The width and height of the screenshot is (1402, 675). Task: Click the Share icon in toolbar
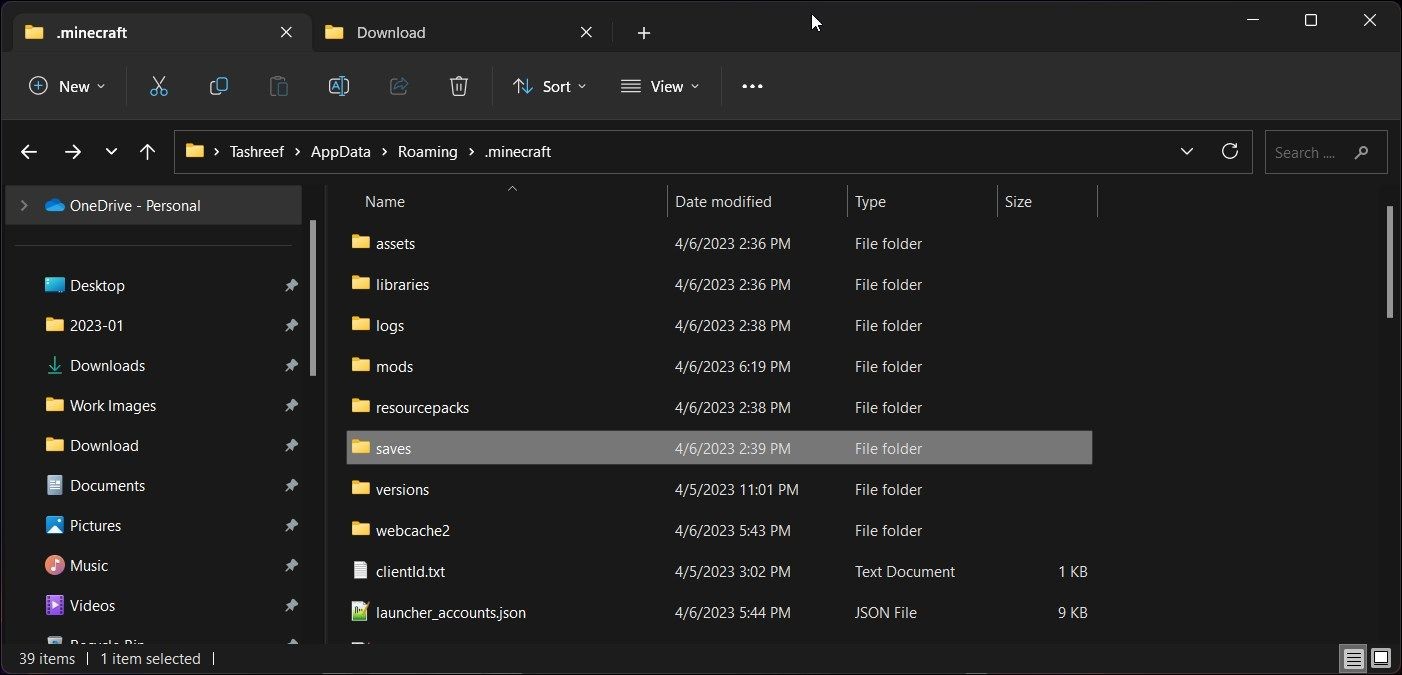399,87
